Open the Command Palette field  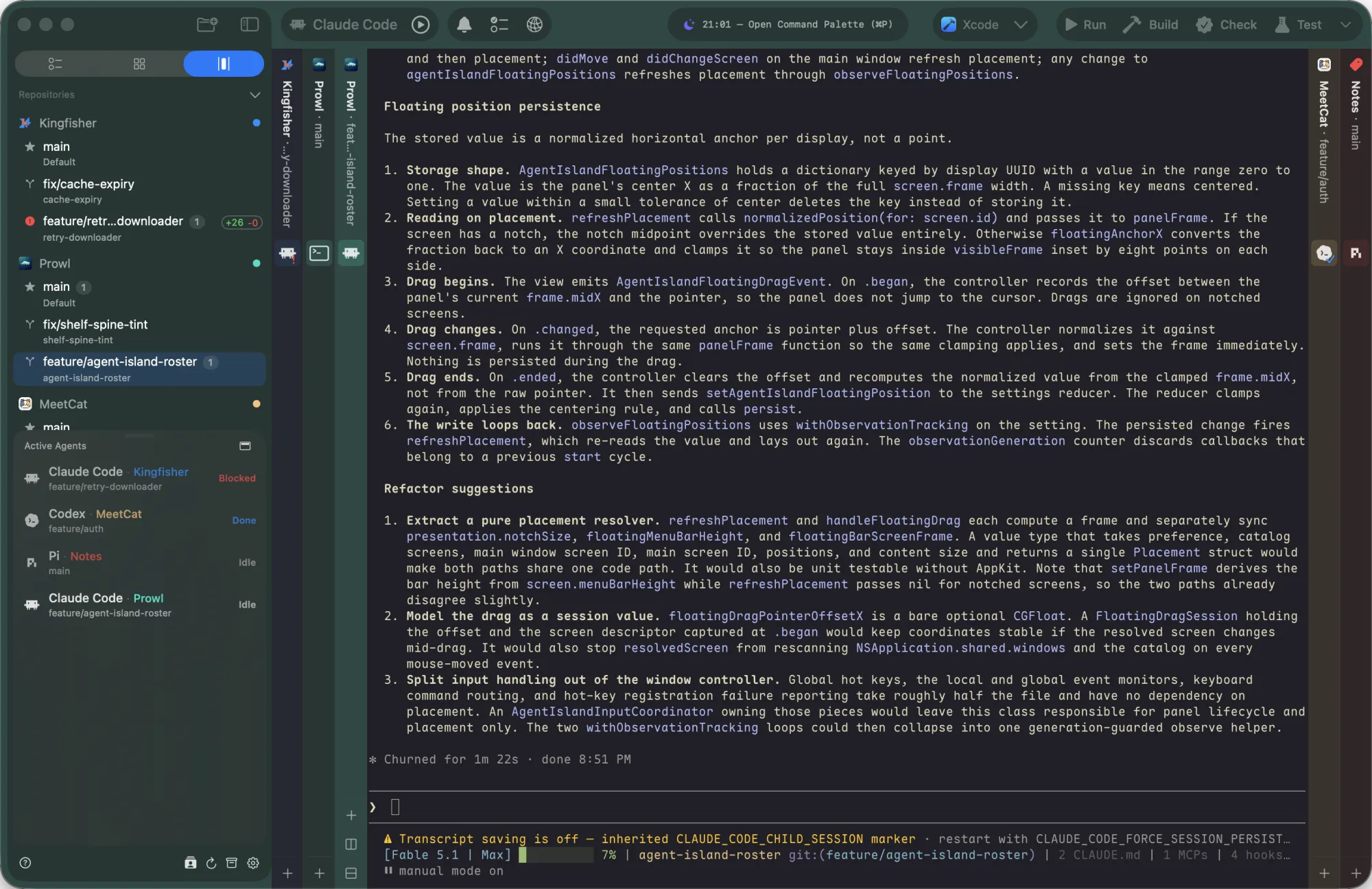[788, 25]
